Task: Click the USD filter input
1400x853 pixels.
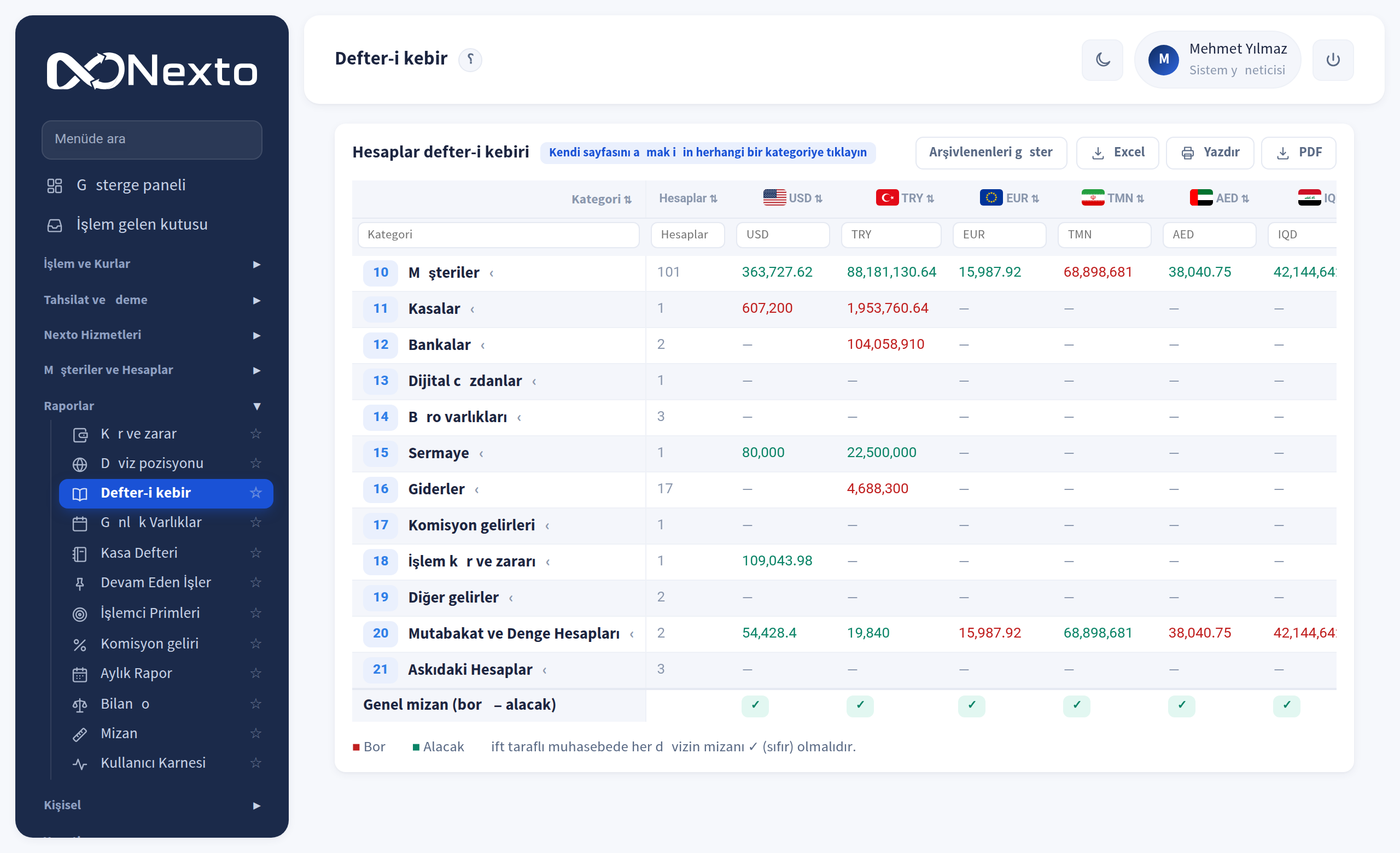Action: pos(783,235)
